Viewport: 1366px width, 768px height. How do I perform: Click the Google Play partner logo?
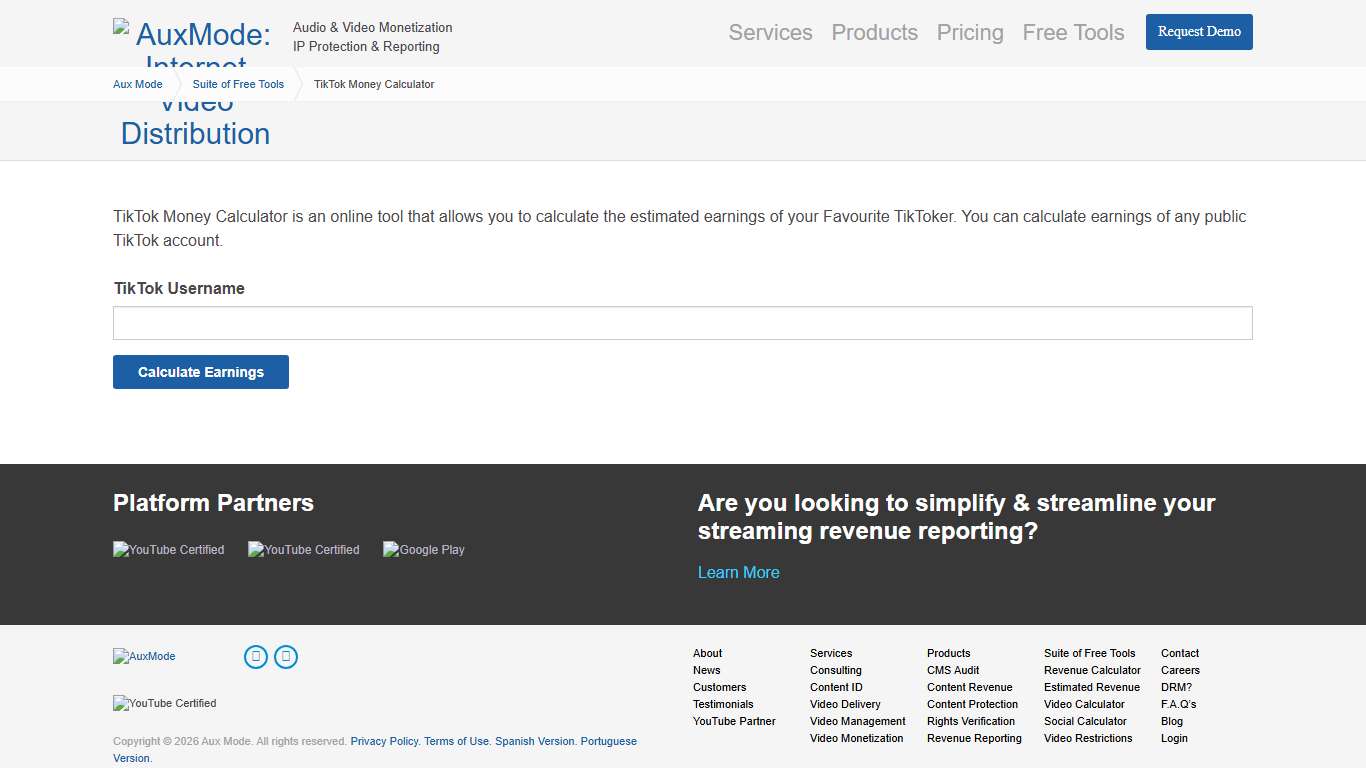pyautogui.click(x=424, y=549)
